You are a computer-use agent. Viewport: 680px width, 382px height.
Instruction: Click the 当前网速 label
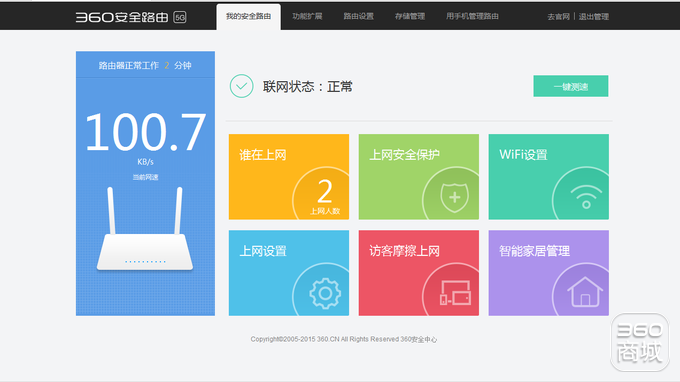point(145,177)
